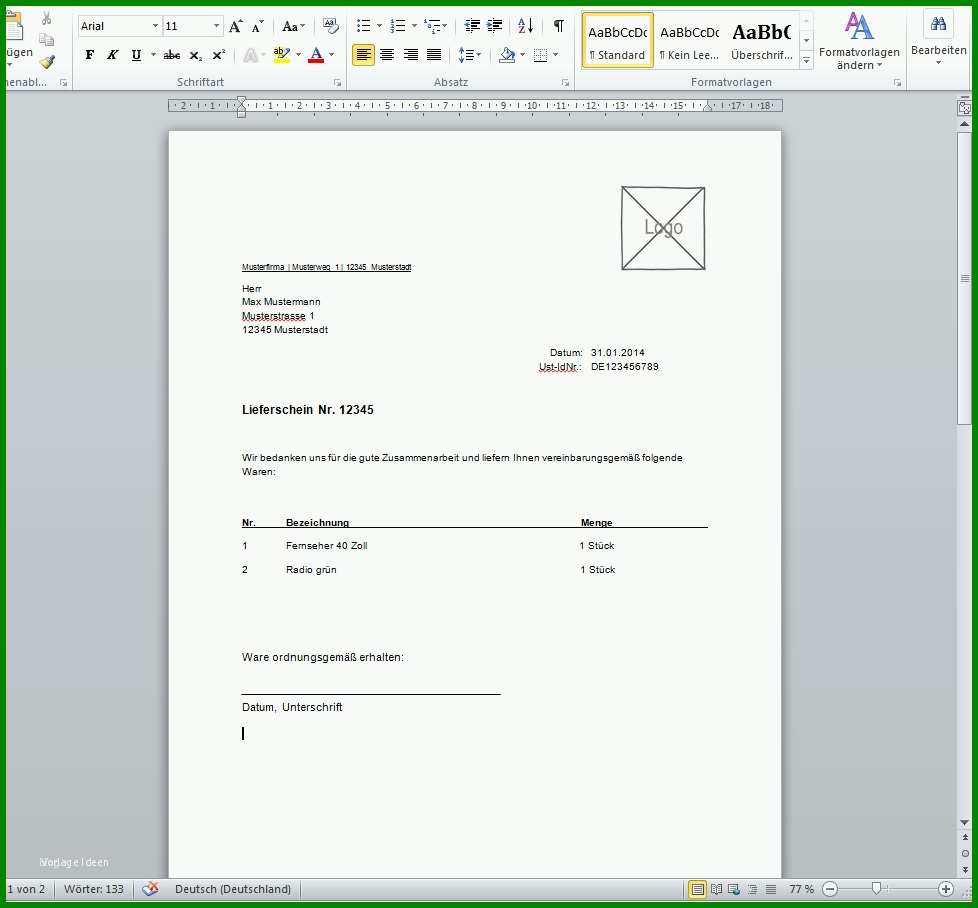The width and height of the screenshot is (978, 908).
Task: Apply justified text alignment
Action: pos(434,55)
